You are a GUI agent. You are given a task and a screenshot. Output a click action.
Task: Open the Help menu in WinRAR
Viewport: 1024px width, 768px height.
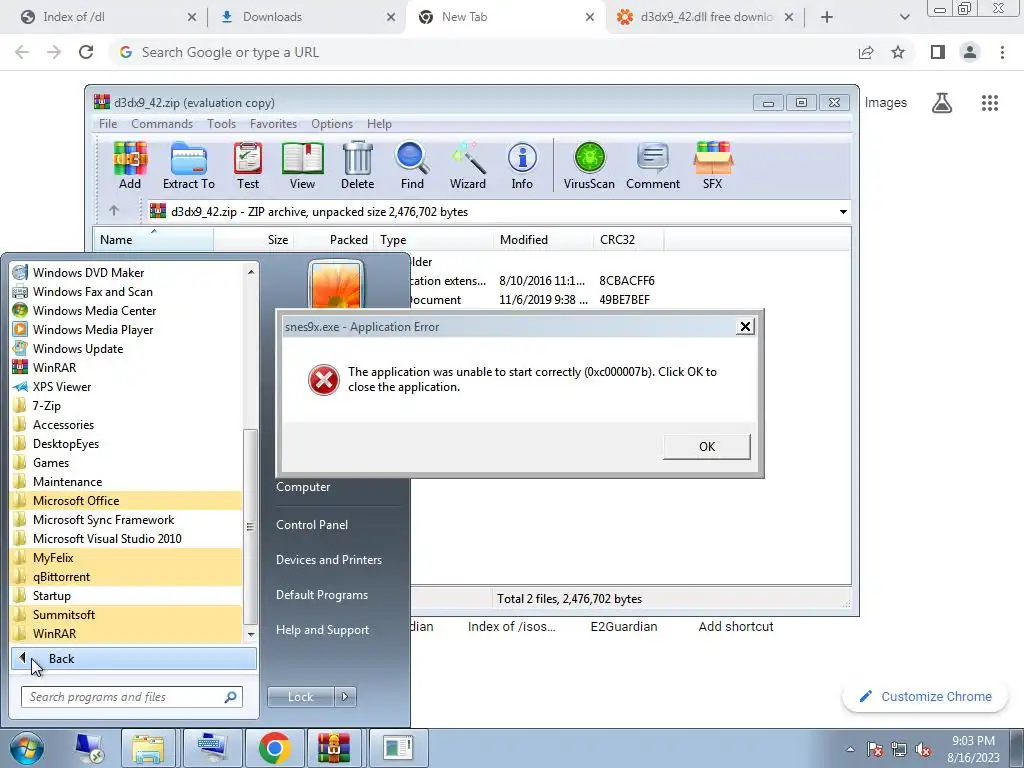pos(379,123)
